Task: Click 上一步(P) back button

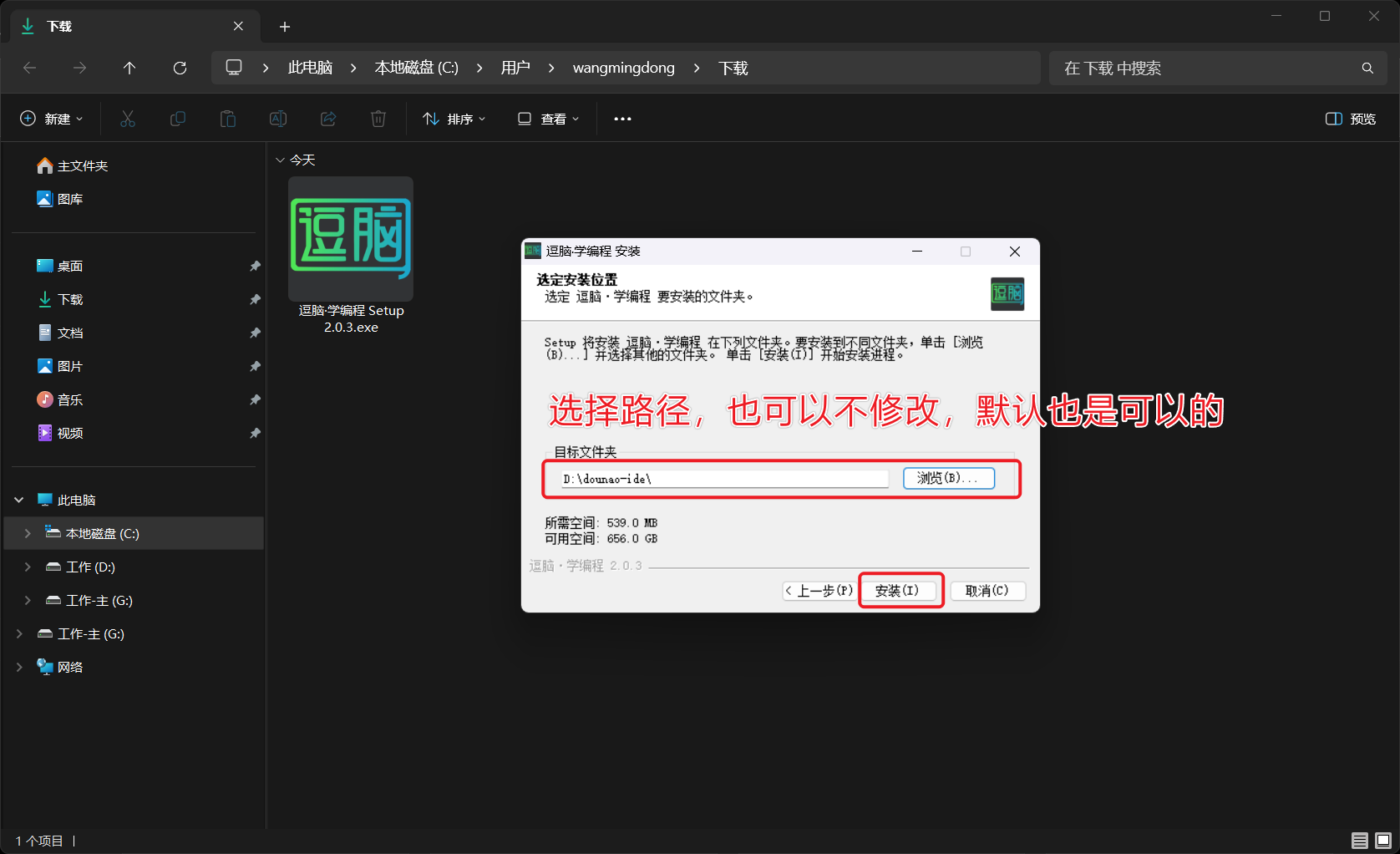Action: [x=819, y=591]
